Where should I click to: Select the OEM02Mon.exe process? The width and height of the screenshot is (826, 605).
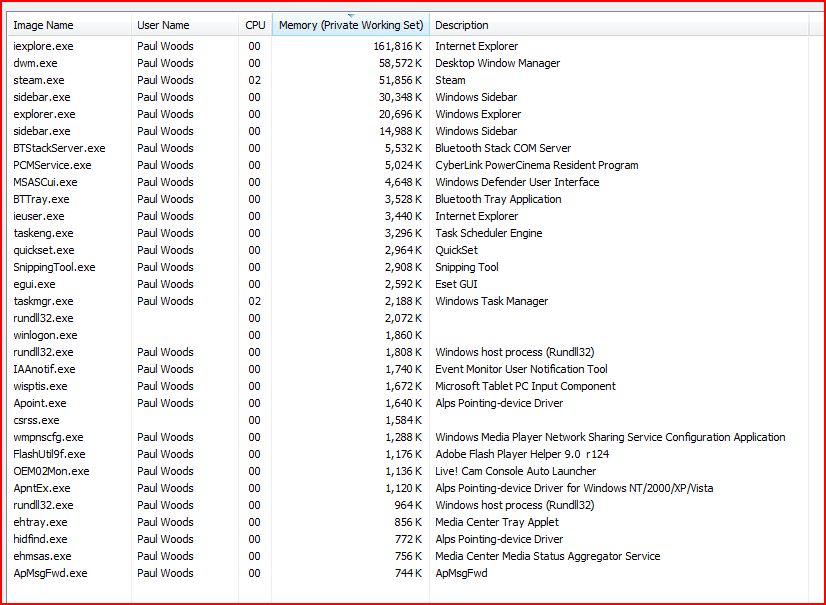pos(51,471)
